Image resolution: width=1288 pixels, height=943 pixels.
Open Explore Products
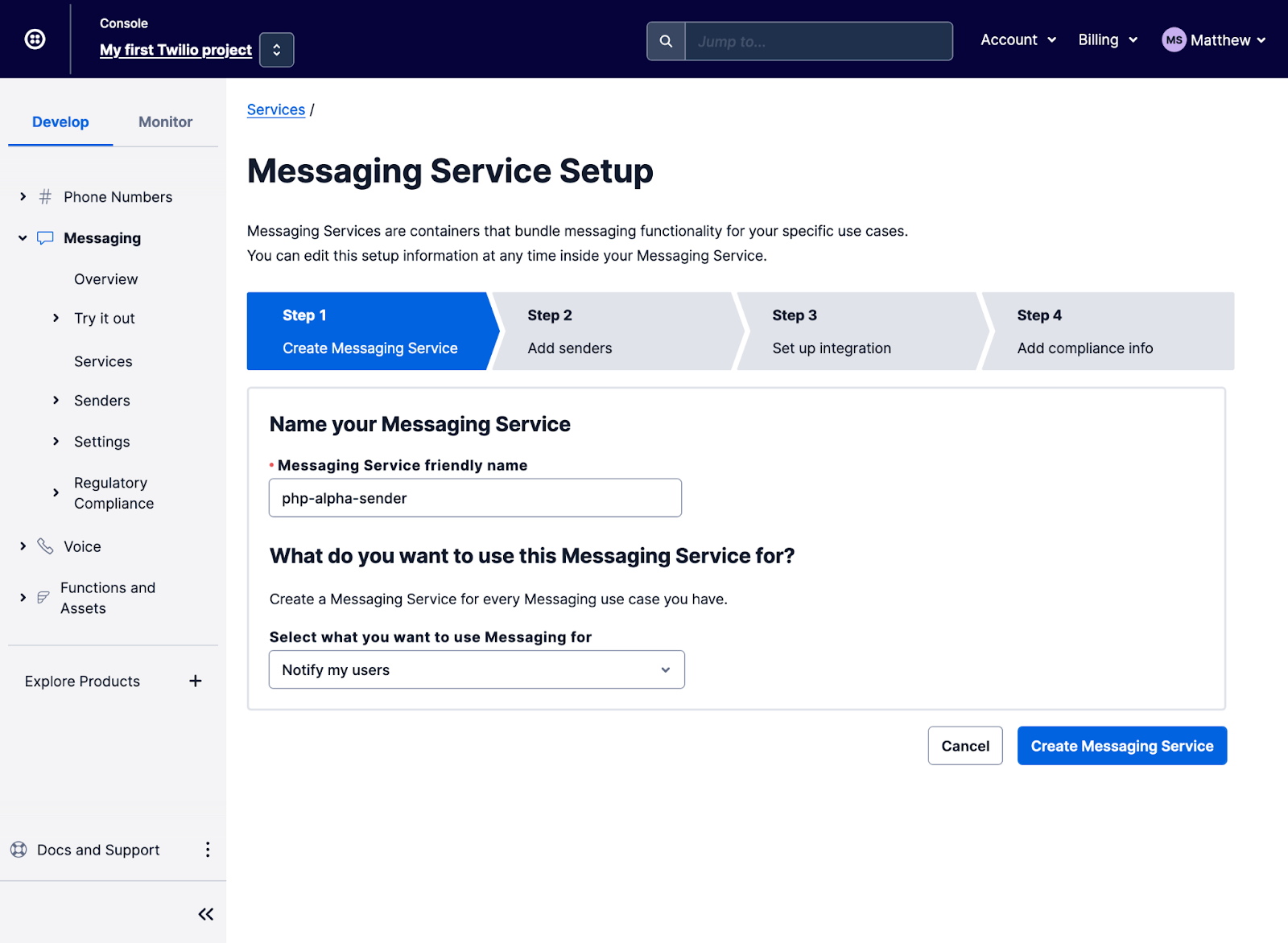coord(82,682)
